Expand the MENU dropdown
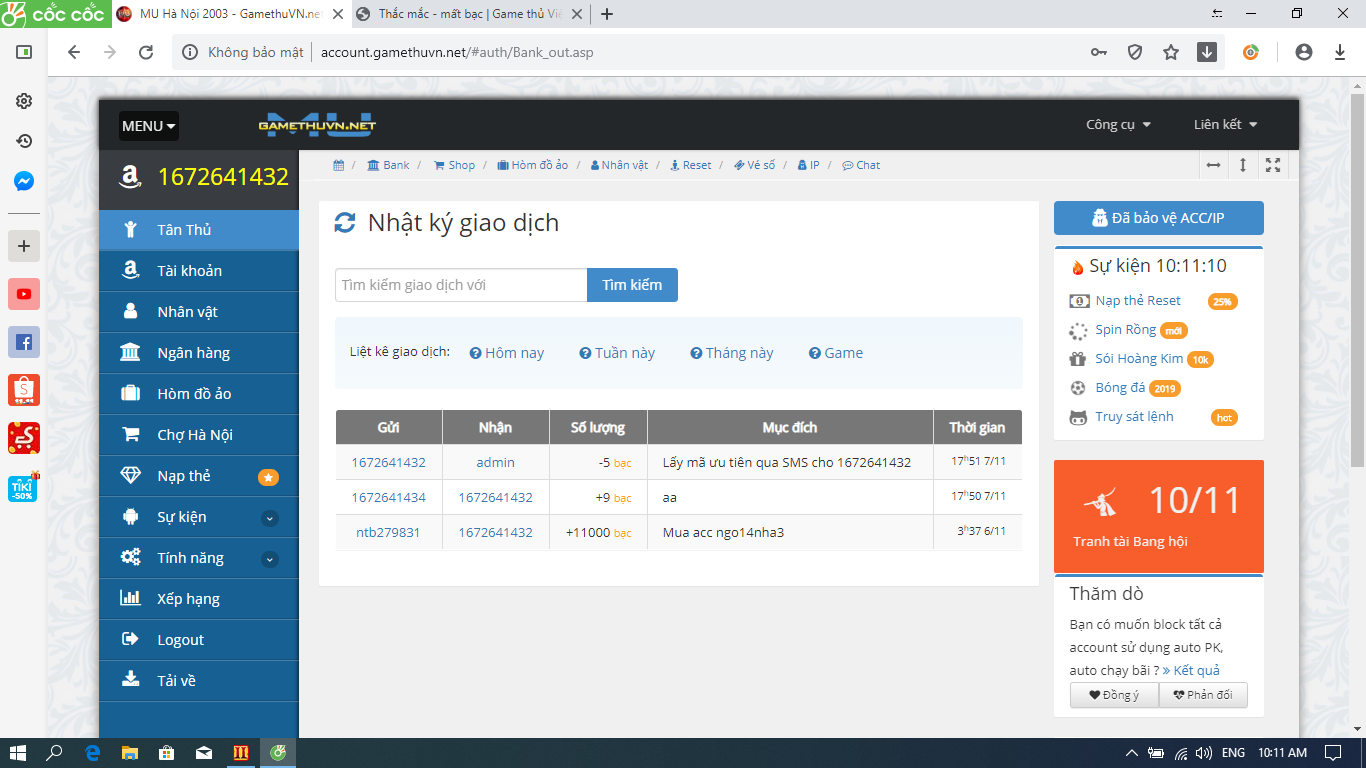This screenshot has width=1366, height=768. [x=149, y=126]
